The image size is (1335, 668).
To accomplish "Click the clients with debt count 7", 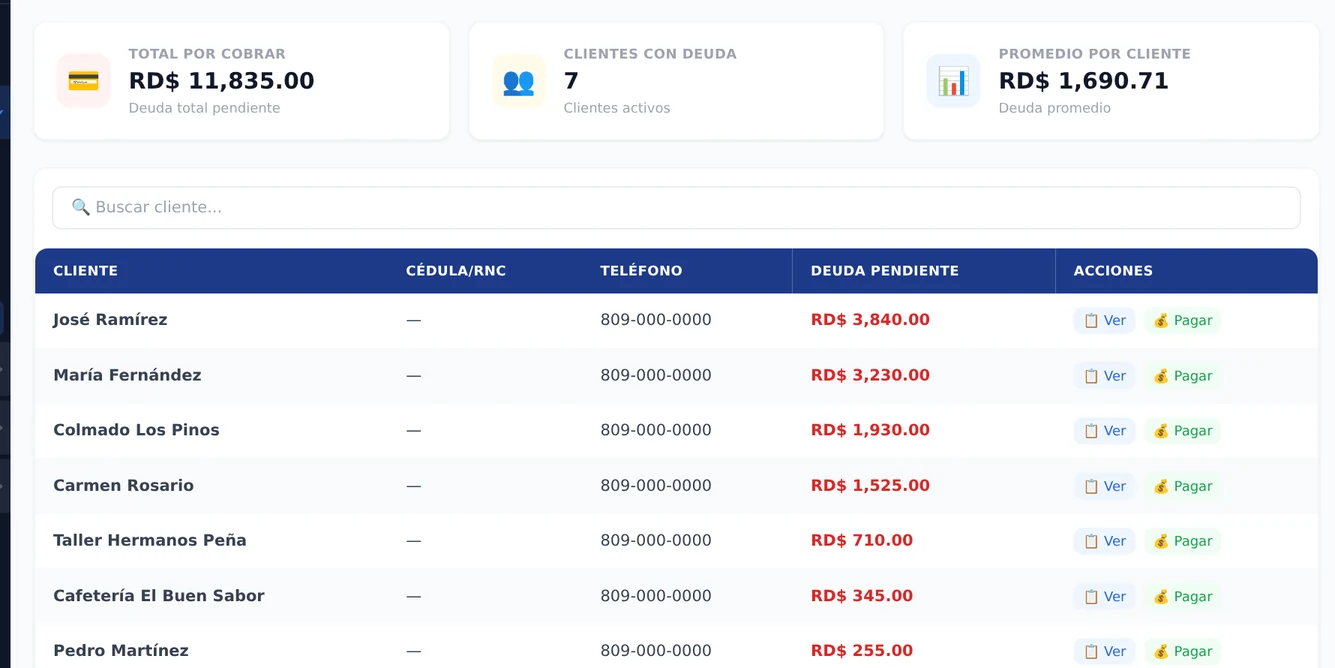I will click(x=571, y=81).
